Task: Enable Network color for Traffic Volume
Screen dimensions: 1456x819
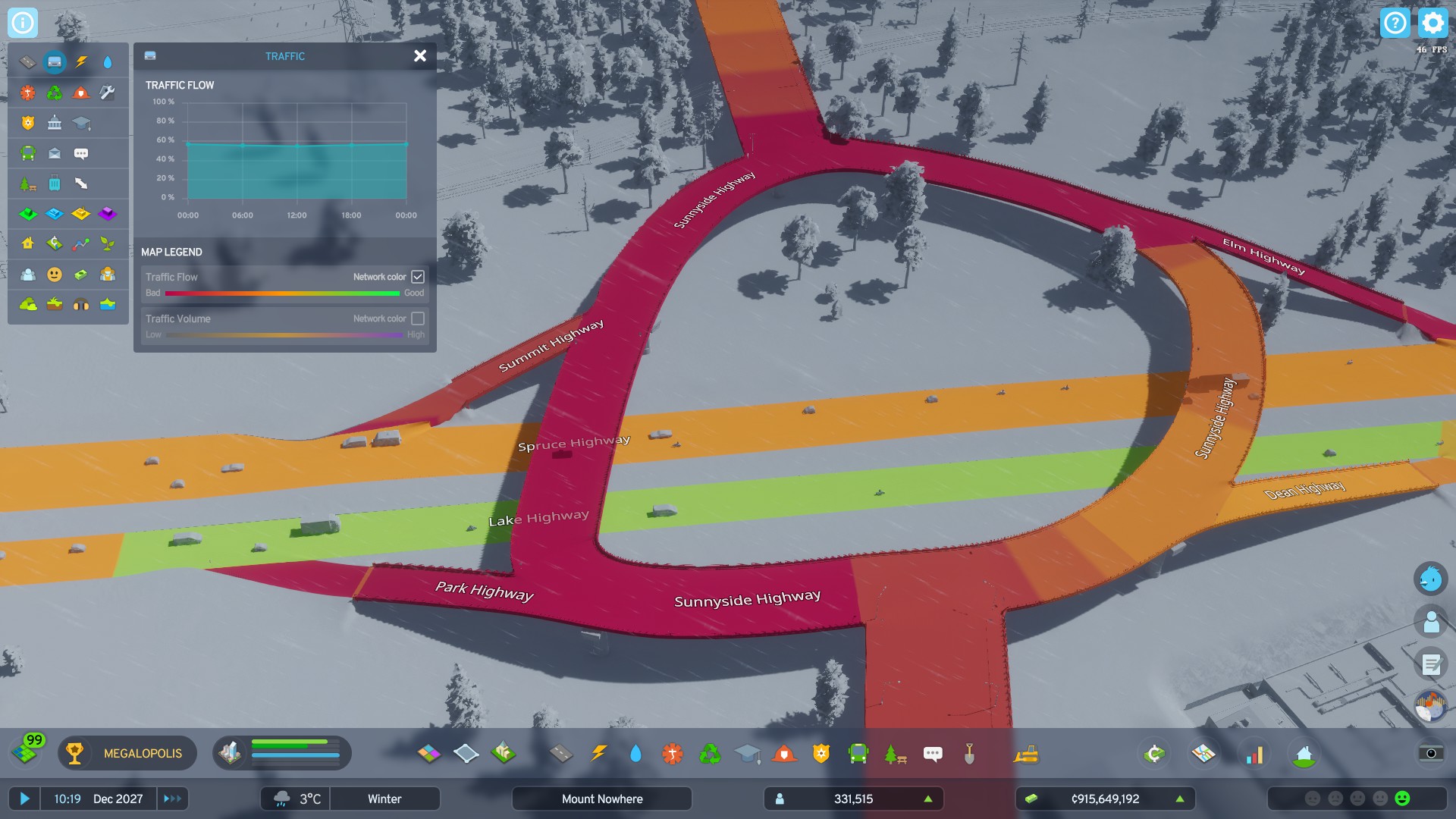Action: coord(418,319)
